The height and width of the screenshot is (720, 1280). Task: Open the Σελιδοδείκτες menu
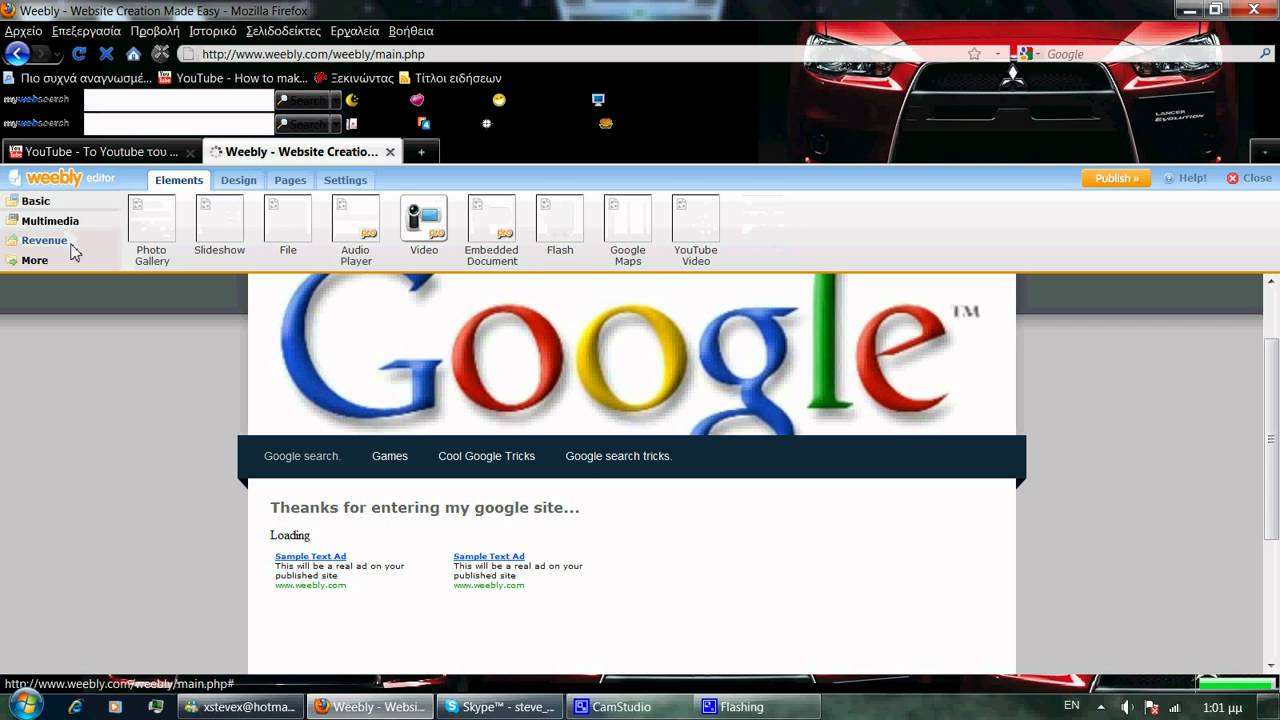(283, 31)
